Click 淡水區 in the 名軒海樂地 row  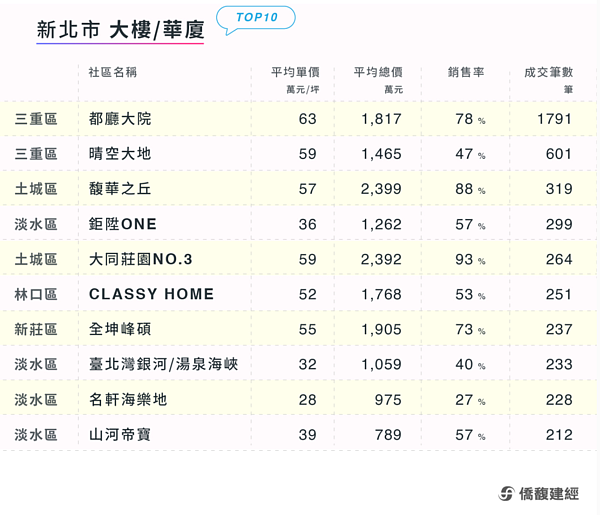coord(36,399)
